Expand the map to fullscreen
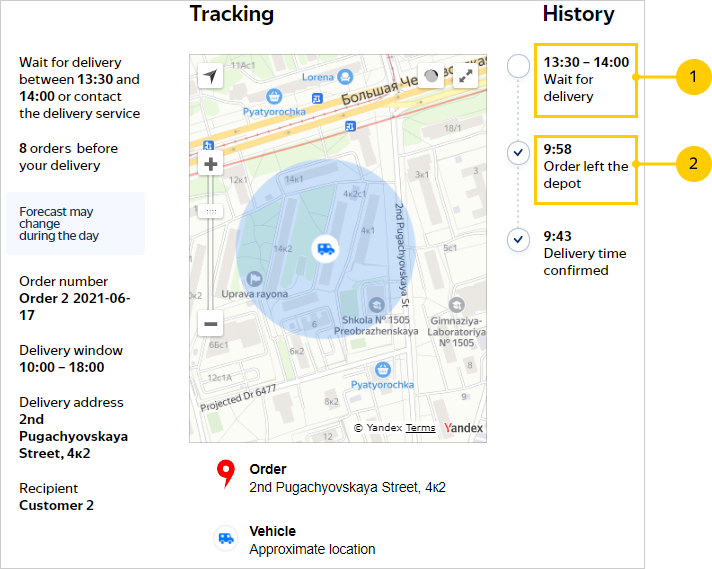712x569 pixels. click(465, 77)
